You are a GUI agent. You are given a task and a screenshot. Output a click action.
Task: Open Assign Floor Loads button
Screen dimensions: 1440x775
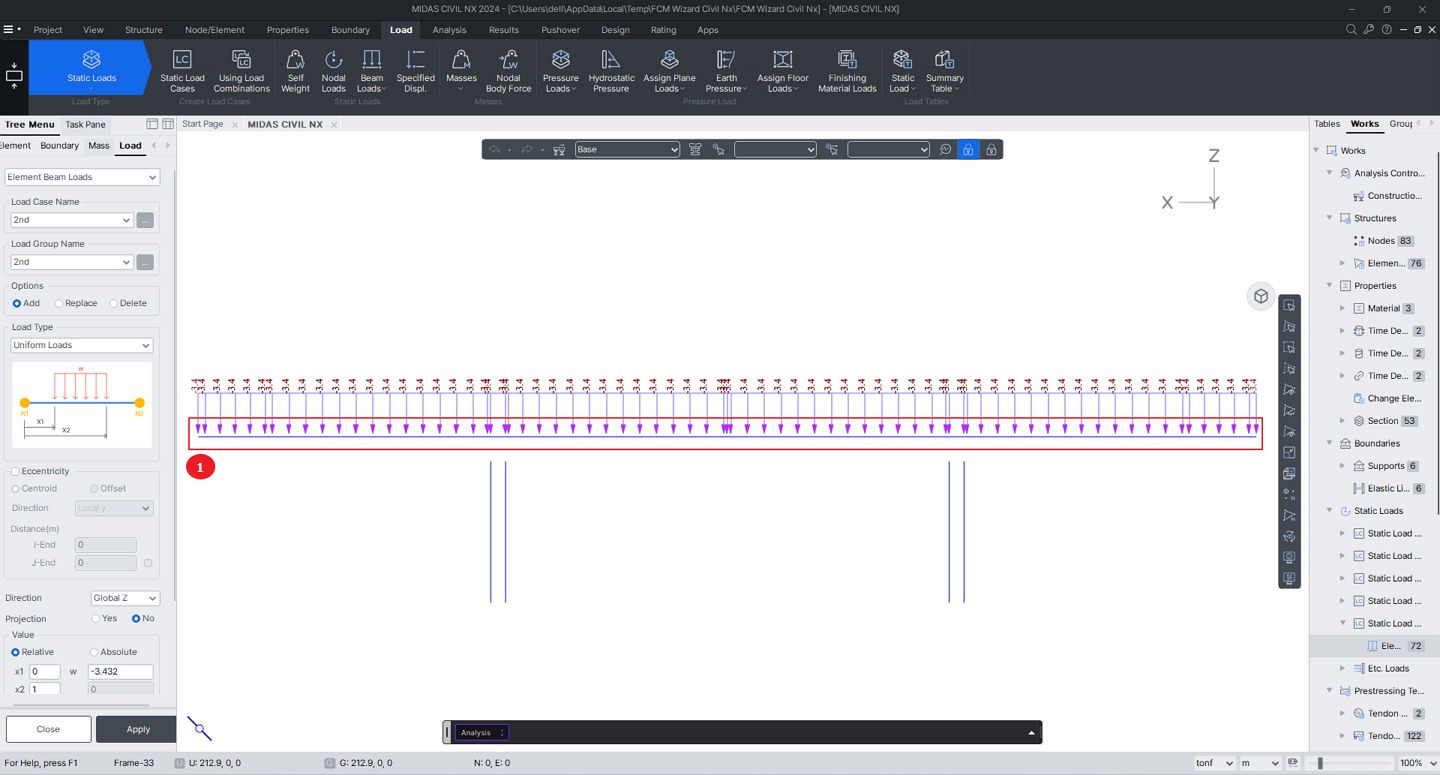coord(783,71)
